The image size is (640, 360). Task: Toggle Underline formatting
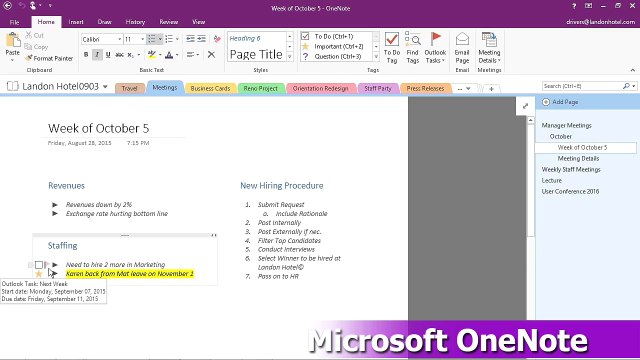(x=108, y=55)
